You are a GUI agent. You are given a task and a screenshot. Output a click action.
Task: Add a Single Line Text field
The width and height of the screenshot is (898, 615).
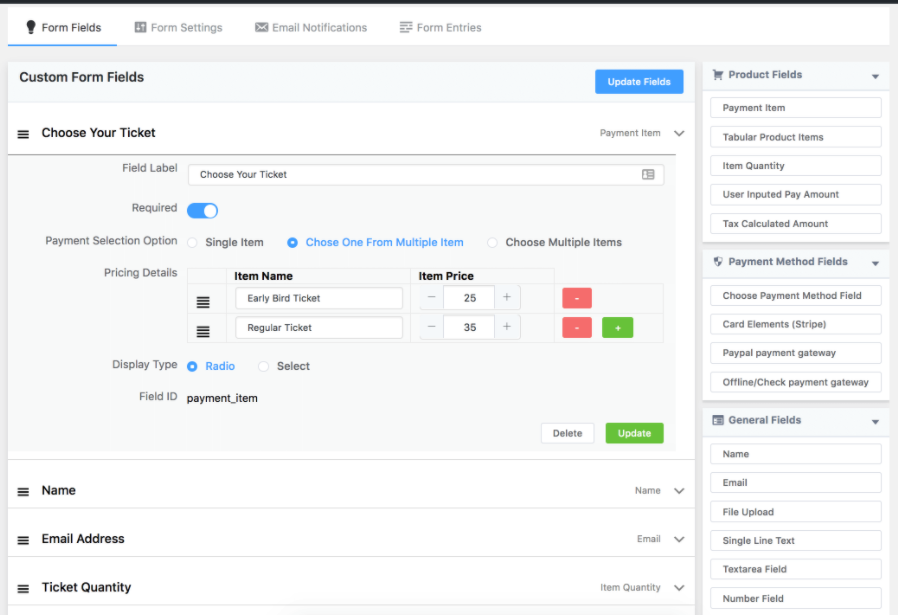click(x=795, y=540)
